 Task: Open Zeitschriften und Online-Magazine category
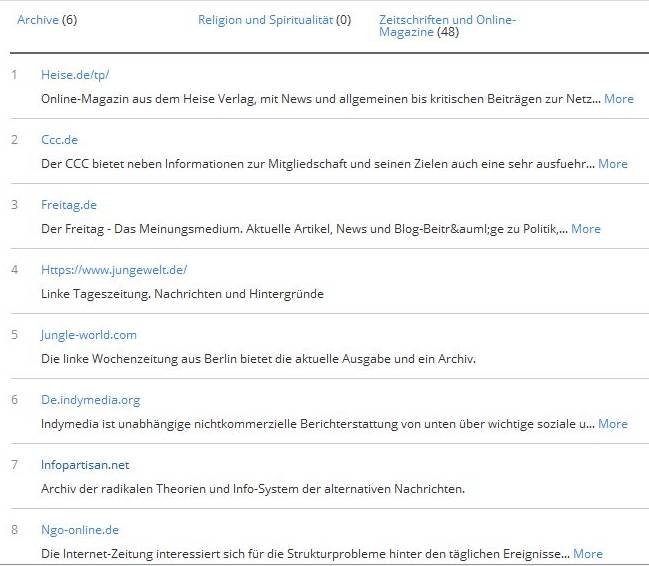(447, 26)
